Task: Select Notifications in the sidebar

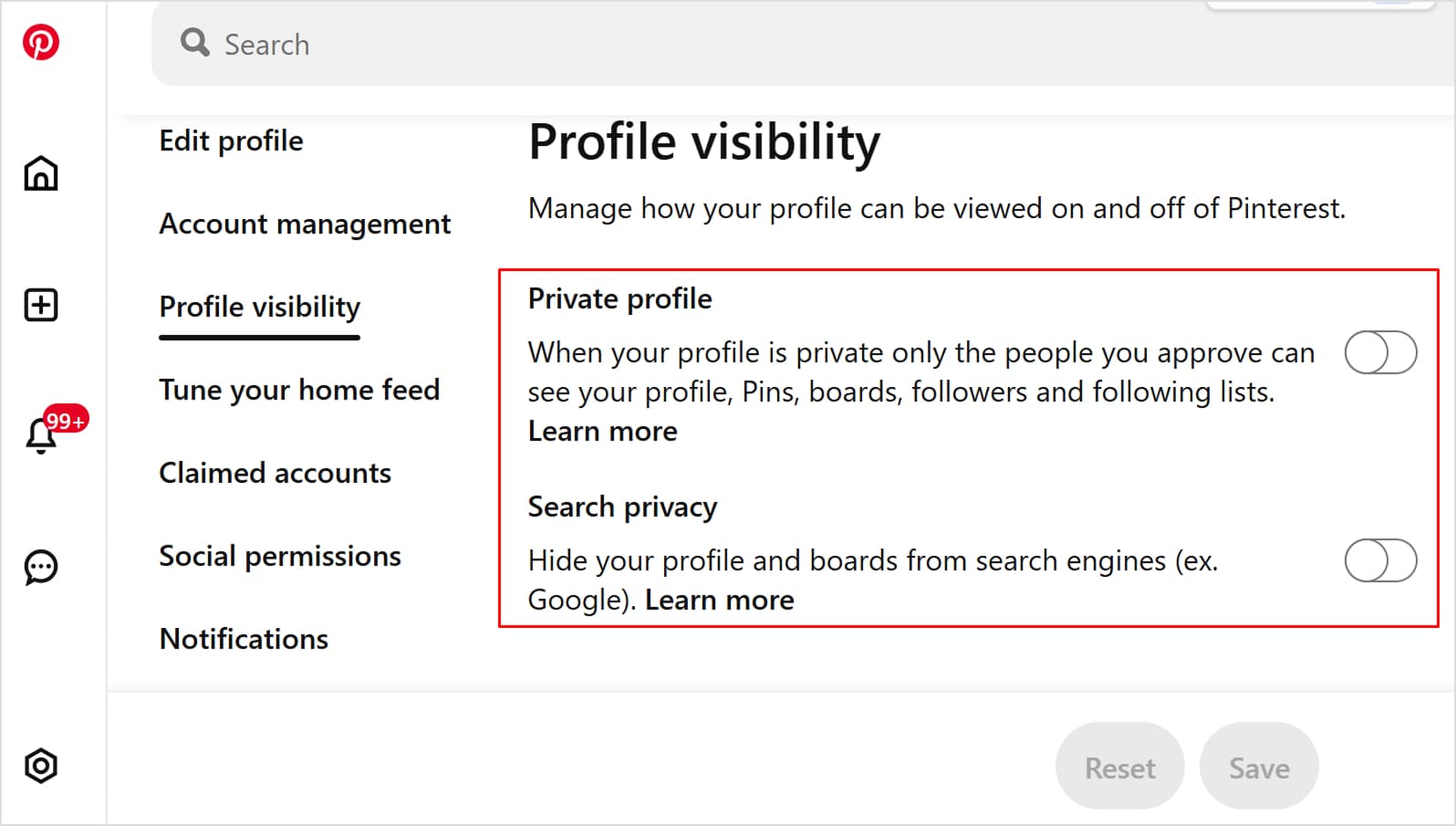Action: click(243, 639)
